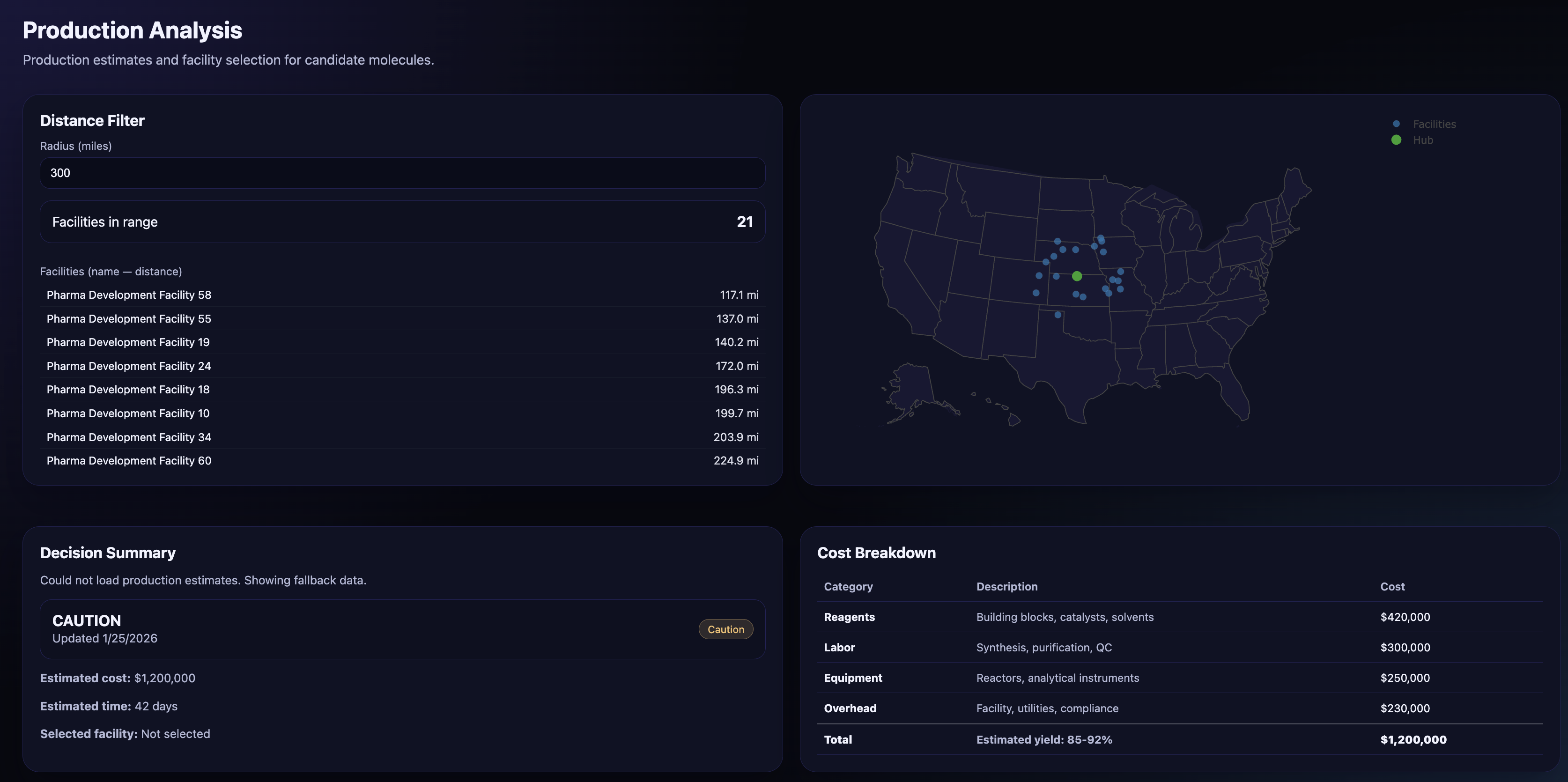Select Pharma Development Facility 58 from list
The image size is (1568, 782).
pos(129,295)
